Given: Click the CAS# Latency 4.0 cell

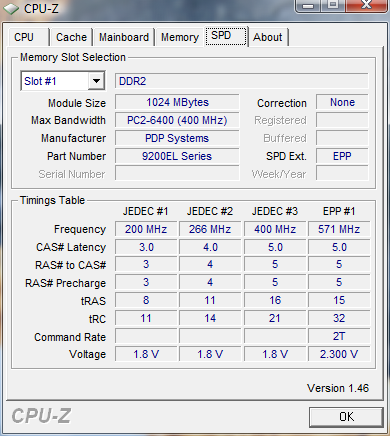Looking at the screenshot, I should [x=210, y=247].
